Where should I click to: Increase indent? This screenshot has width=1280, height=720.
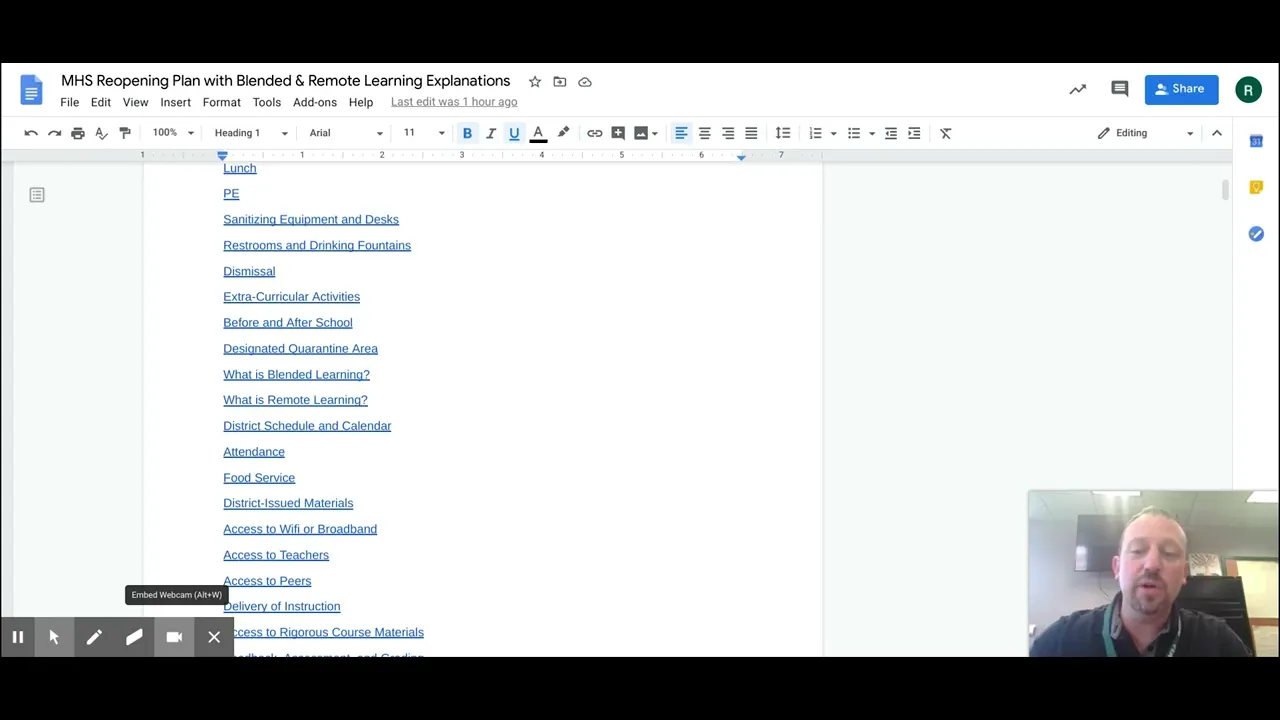[914, 133]
